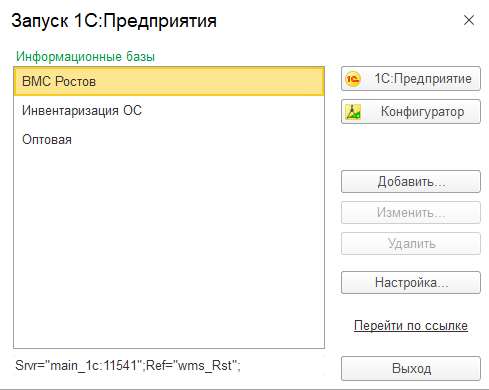This screenshot has width=489, height=390.
Task: Click the Изменить... button
Action: click(411, 212)
